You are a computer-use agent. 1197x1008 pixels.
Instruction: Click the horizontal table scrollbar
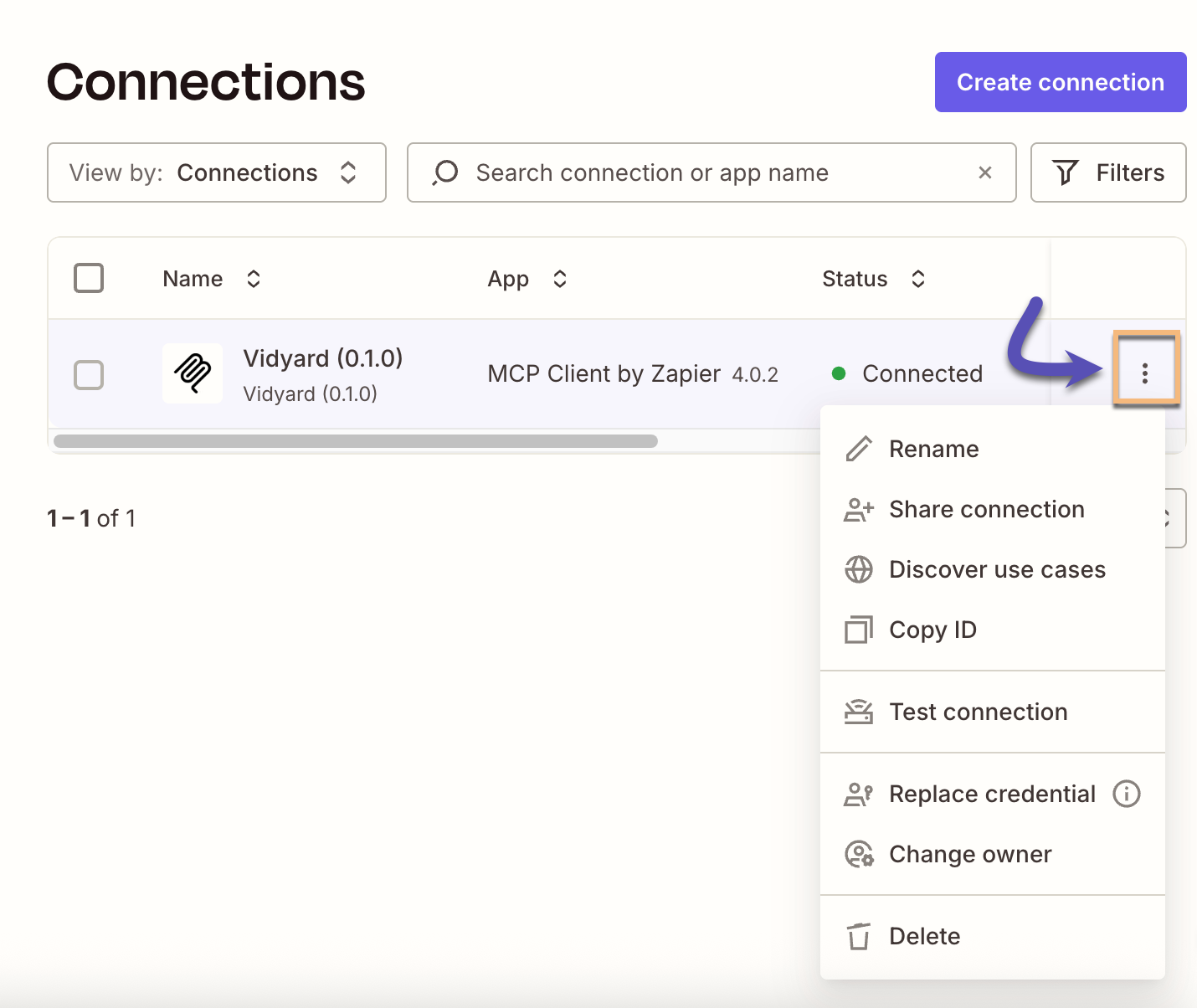point(356,440)
